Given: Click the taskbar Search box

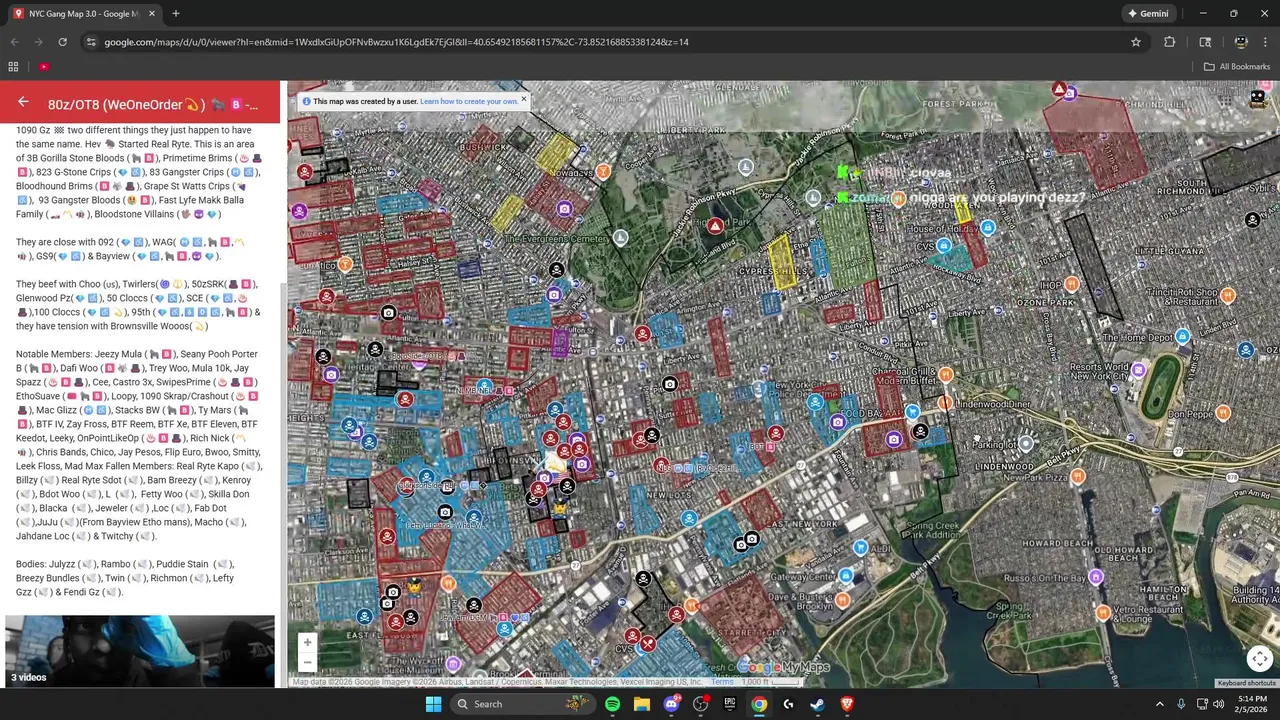Looking at the screenshot, I should pos(523,704).
